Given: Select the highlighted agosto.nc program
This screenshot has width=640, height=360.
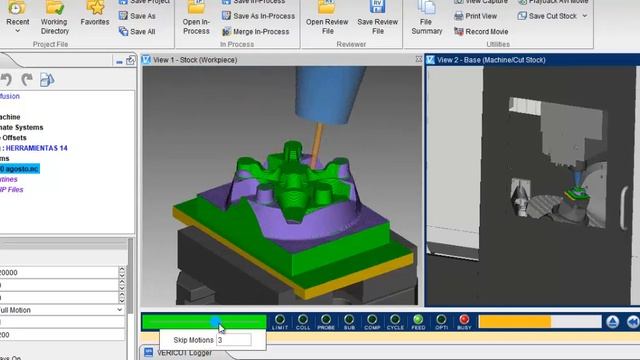Looking at the screenshot, I should [20, 169].
